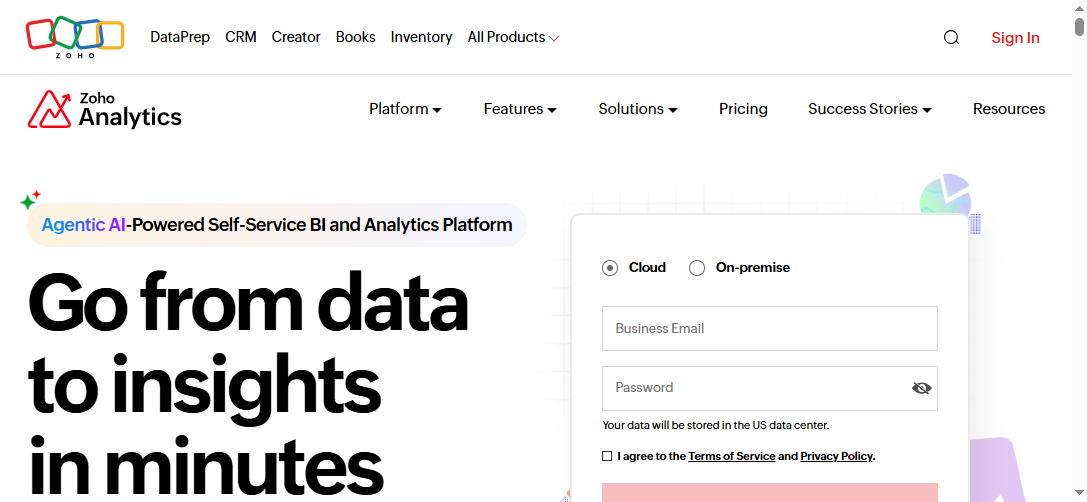Click the Zoho logo

click(75, 37)
